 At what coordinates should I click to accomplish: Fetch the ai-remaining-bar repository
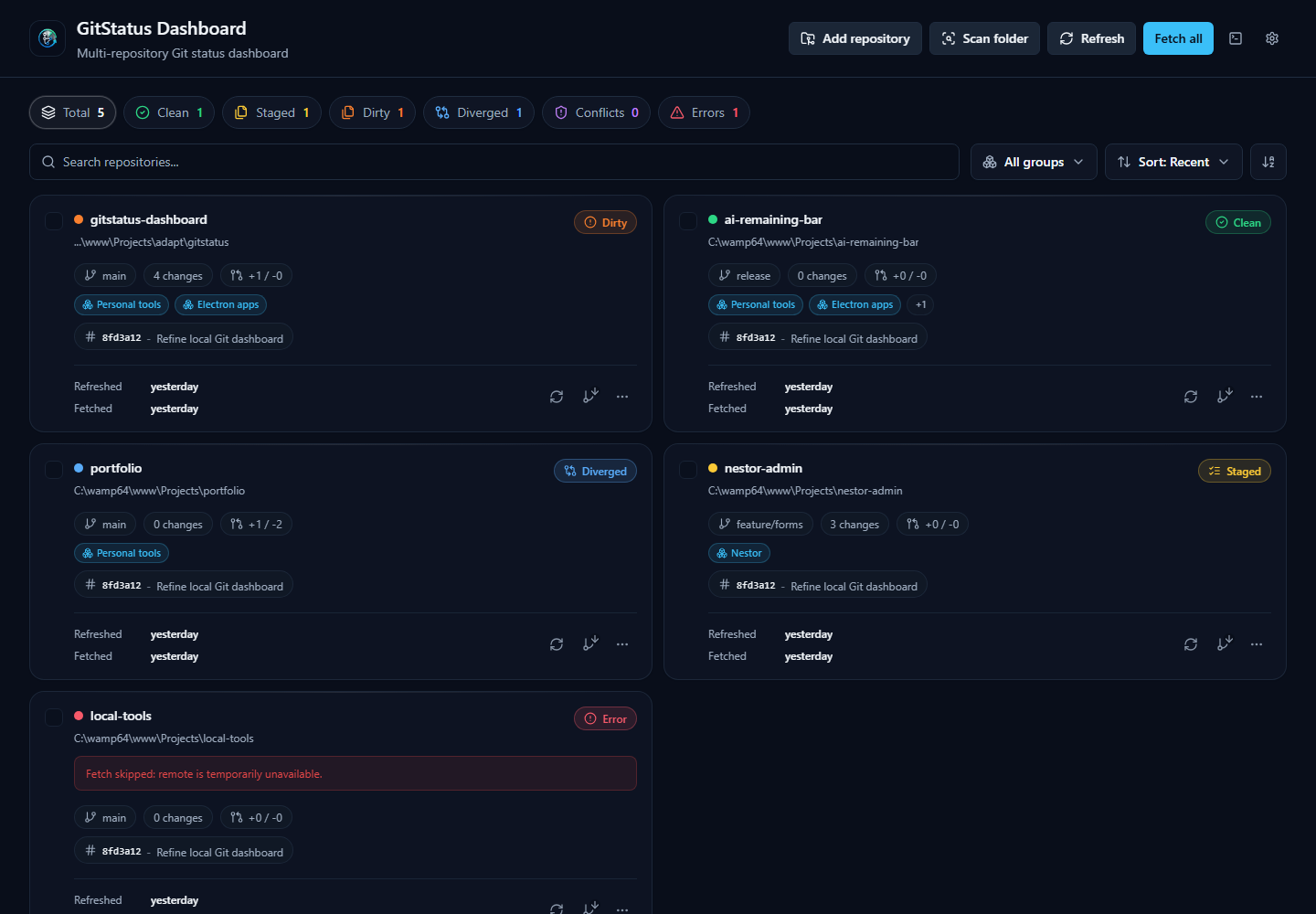coord(1225,397)
